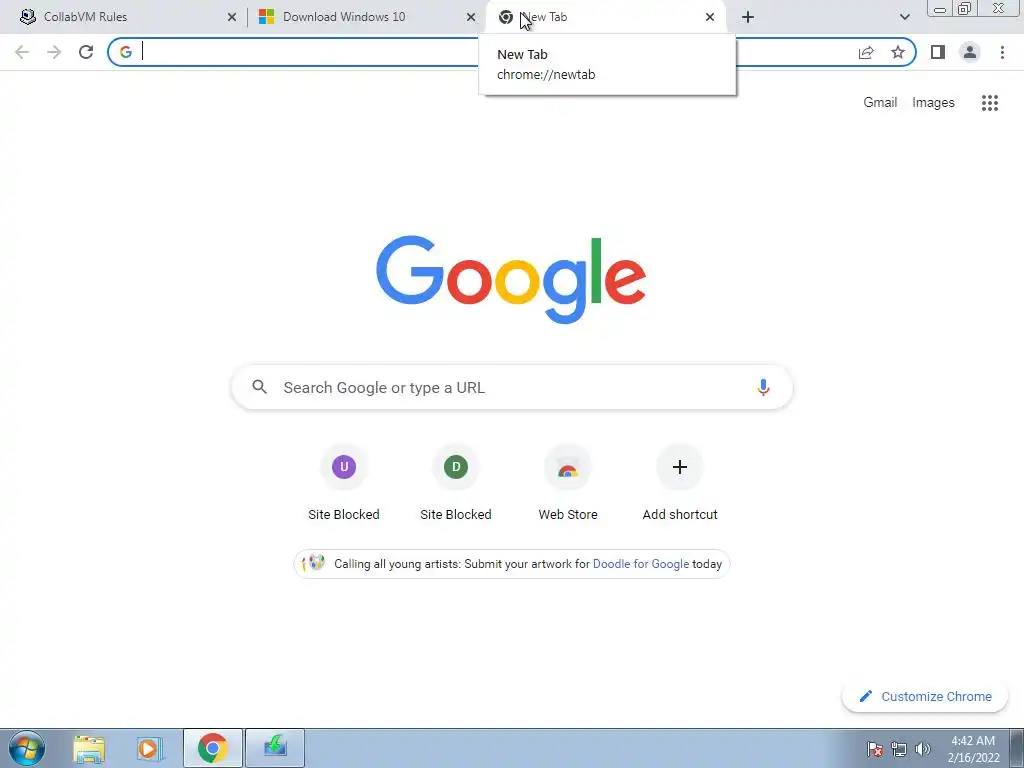Open Gmail link

click(x=880, y=103)
